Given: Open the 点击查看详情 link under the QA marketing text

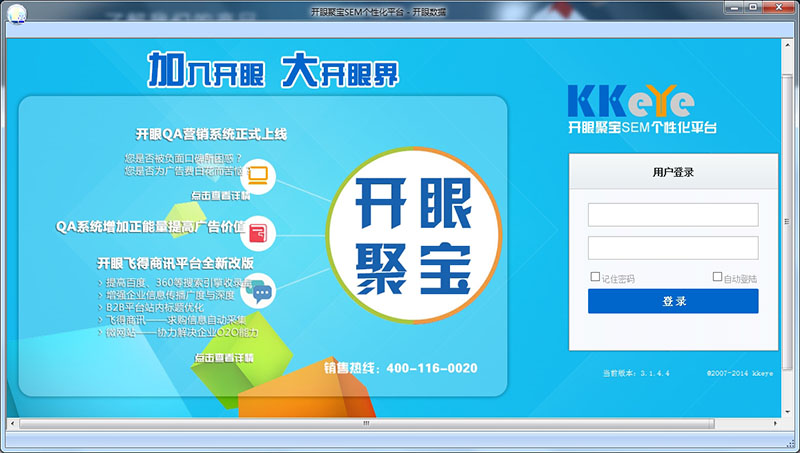Looking at the screenshot, I should click(x=220, y=196).
